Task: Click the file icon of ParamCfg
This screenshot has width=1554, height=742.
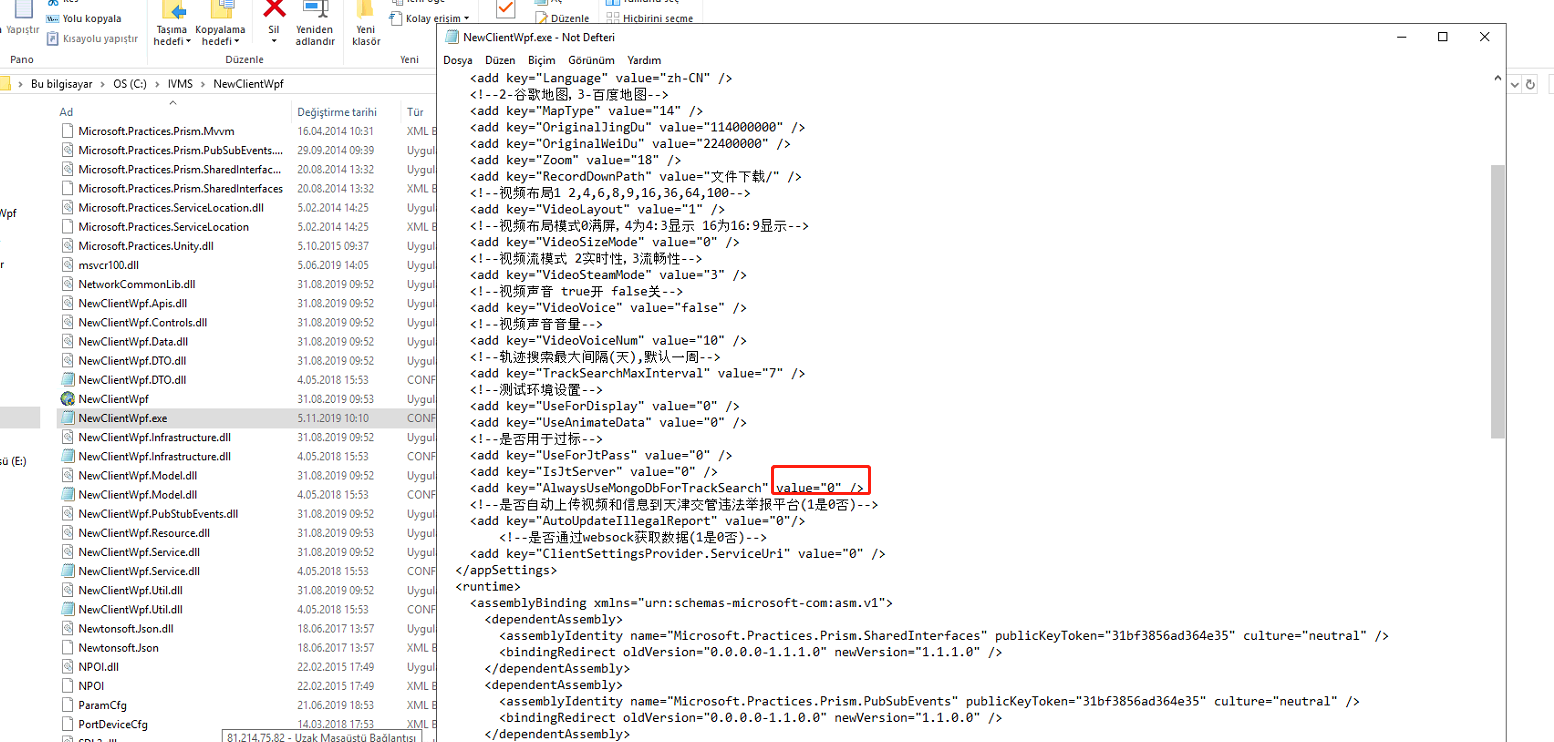Action: [68, 705]
